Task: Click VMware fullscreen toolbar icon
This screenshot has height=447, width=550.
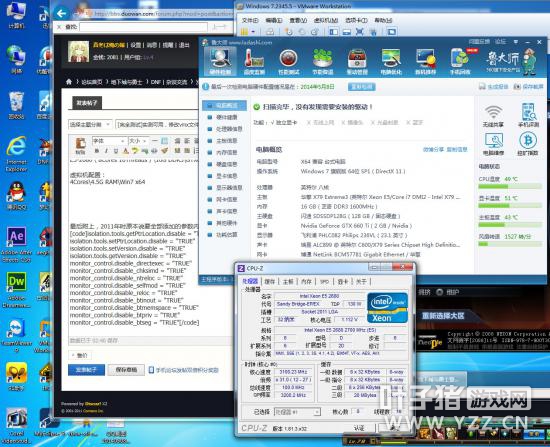Action: [x=359, y=32]
